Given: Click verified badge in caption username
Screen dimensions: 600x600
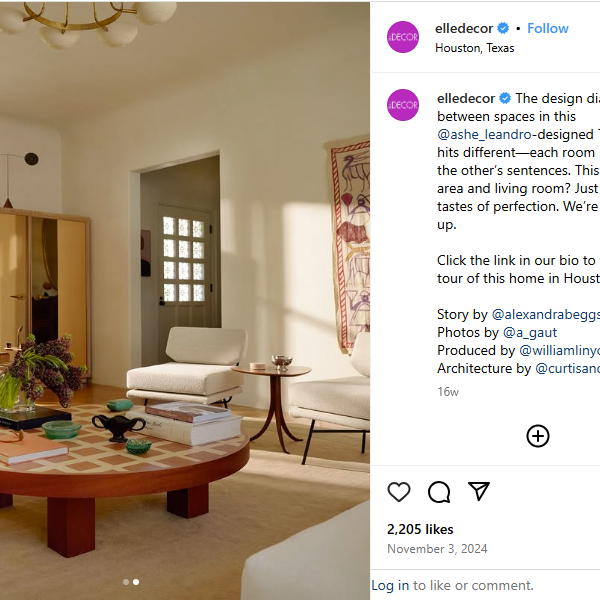Looking at the screenshot, I should pyautogui.click(x=505, y=98).
